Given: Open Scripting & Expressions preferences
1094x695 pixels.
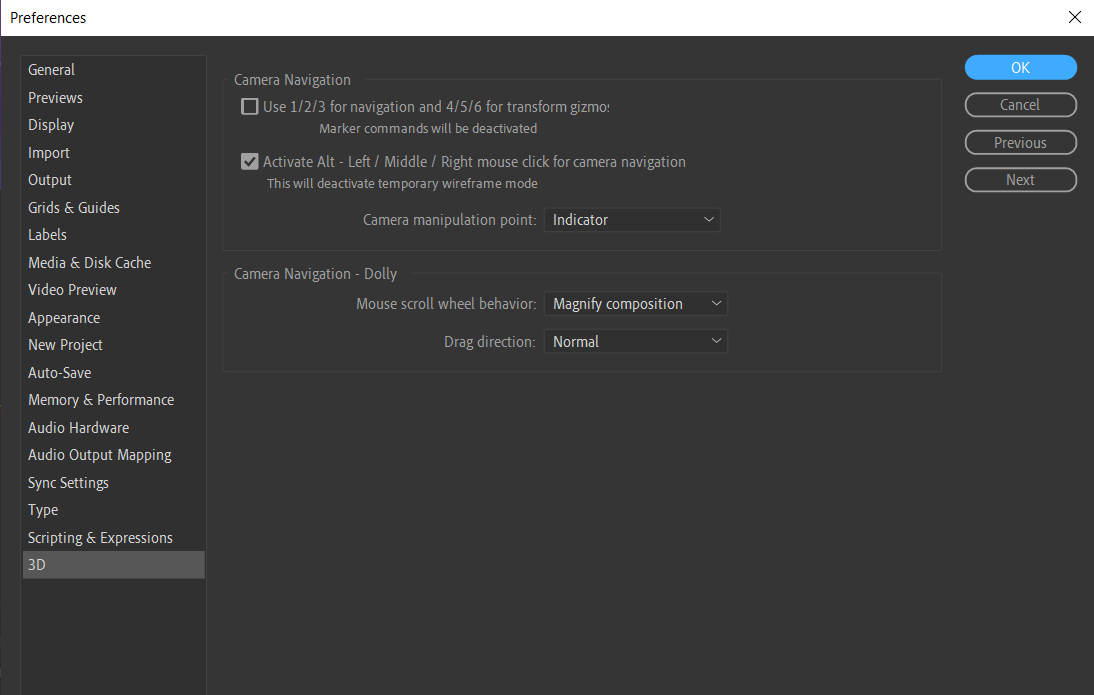Looking at the screenshot, I should coord(100,537).
